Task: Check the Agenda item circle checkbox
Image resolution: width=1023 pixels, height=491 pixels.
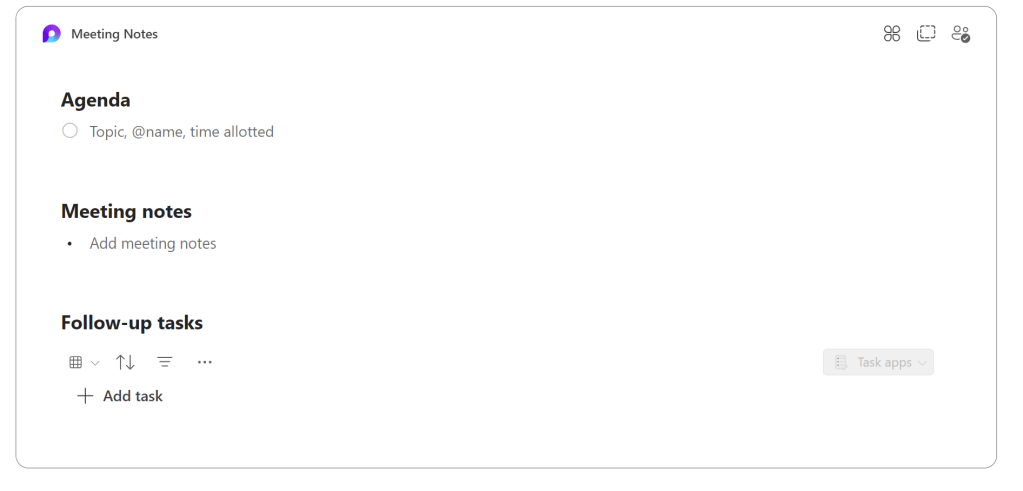Action: [x=70, y=131]
